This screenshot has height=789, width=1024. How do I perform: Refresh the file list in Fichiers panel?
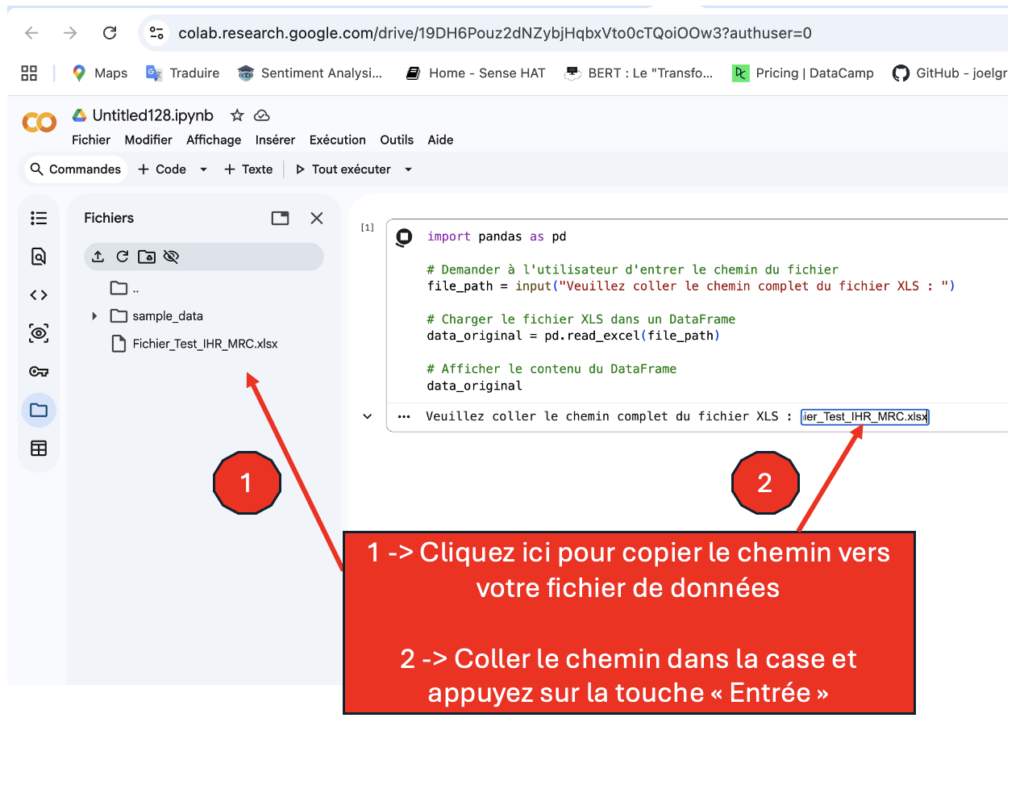point(122,257)
